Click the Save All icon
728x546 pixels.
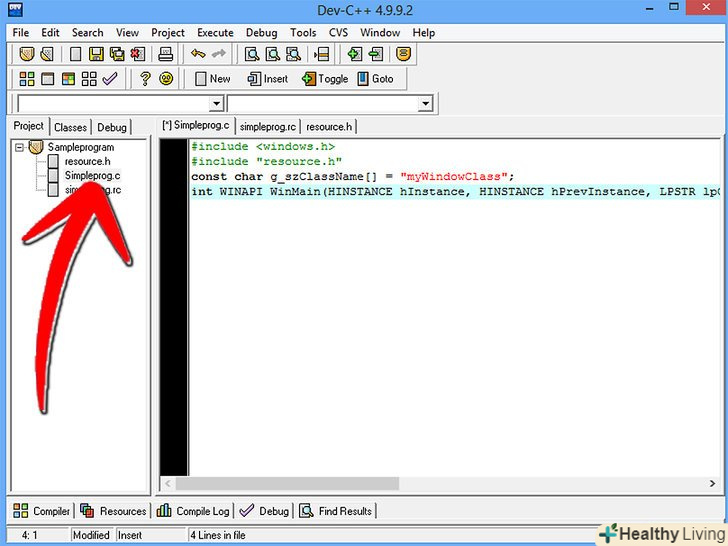[x=117, y=54]
